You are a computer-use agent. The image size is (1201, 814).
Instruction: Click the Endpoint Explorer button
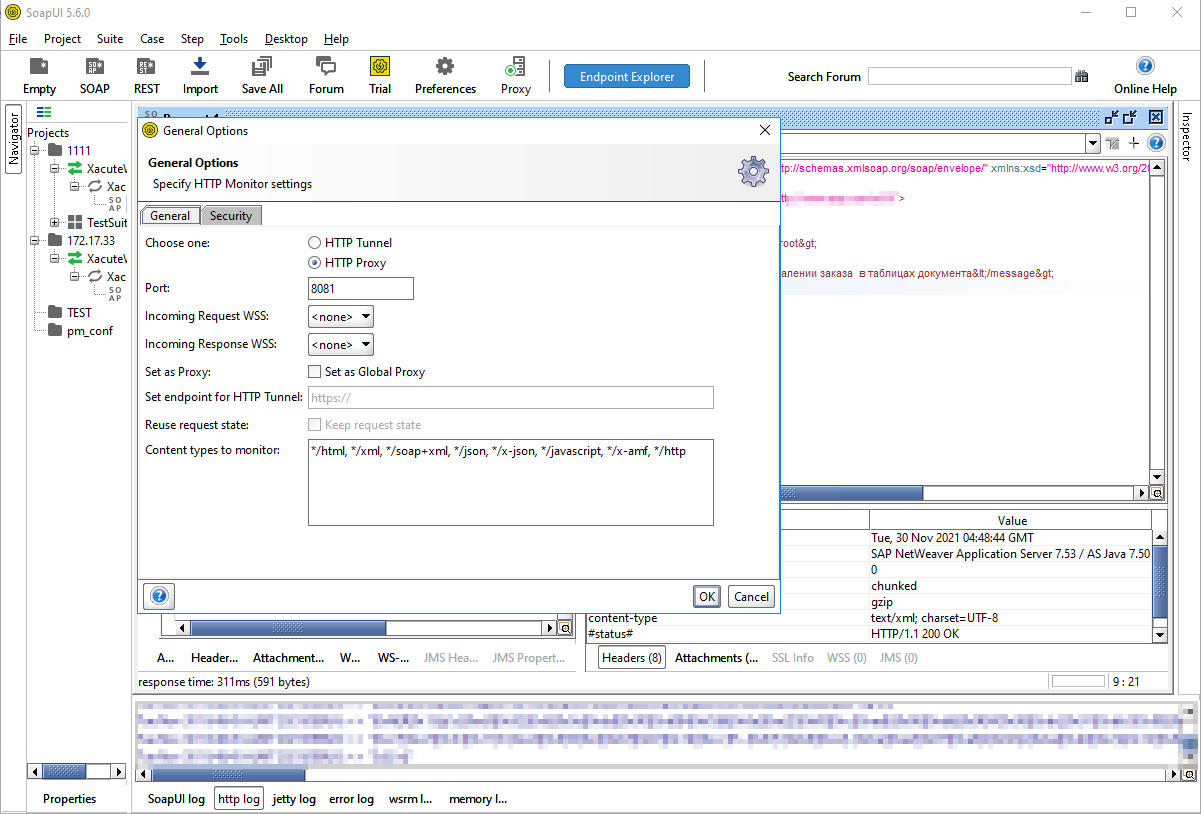[627, 77]
